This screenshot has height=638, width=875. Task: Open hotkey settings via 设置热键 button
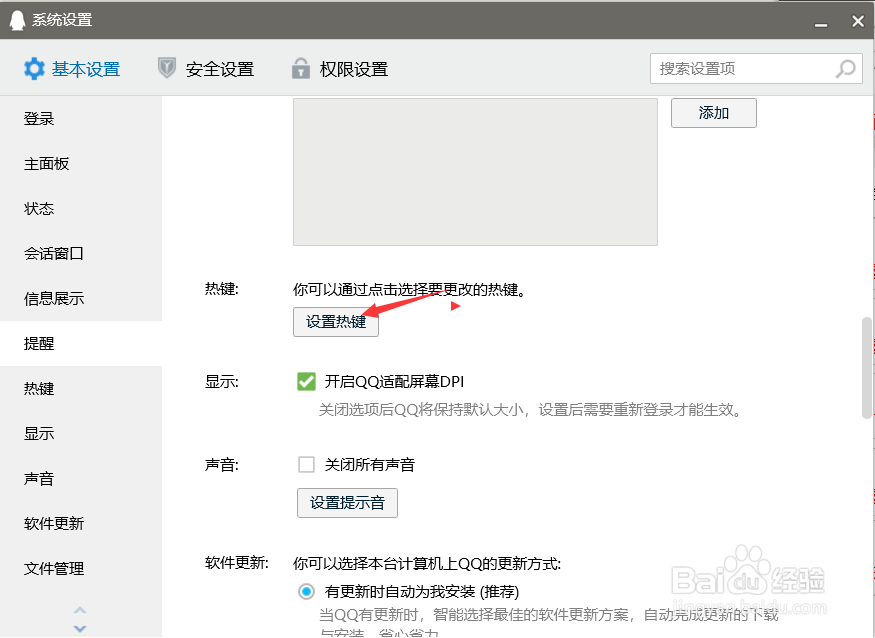point(335,323)
